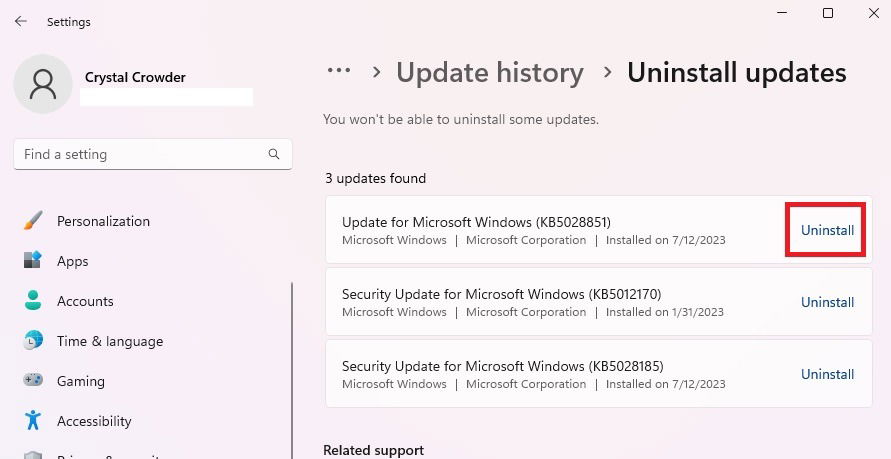Screen dimensions: 891x459
Task: Click the Crystal Crowder profile avatar
Action: [43, 84]
